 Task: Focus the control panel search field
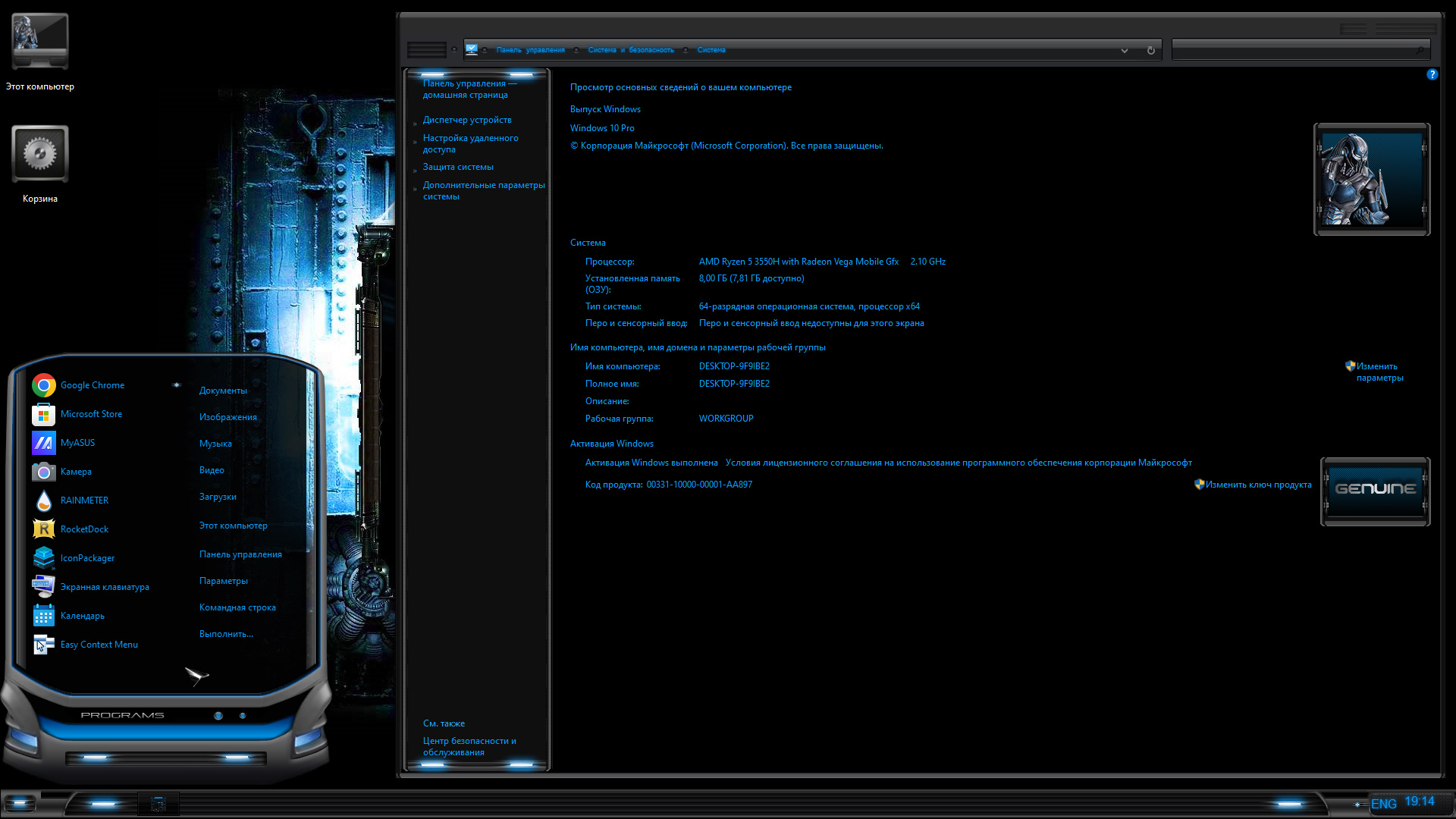1300,50
